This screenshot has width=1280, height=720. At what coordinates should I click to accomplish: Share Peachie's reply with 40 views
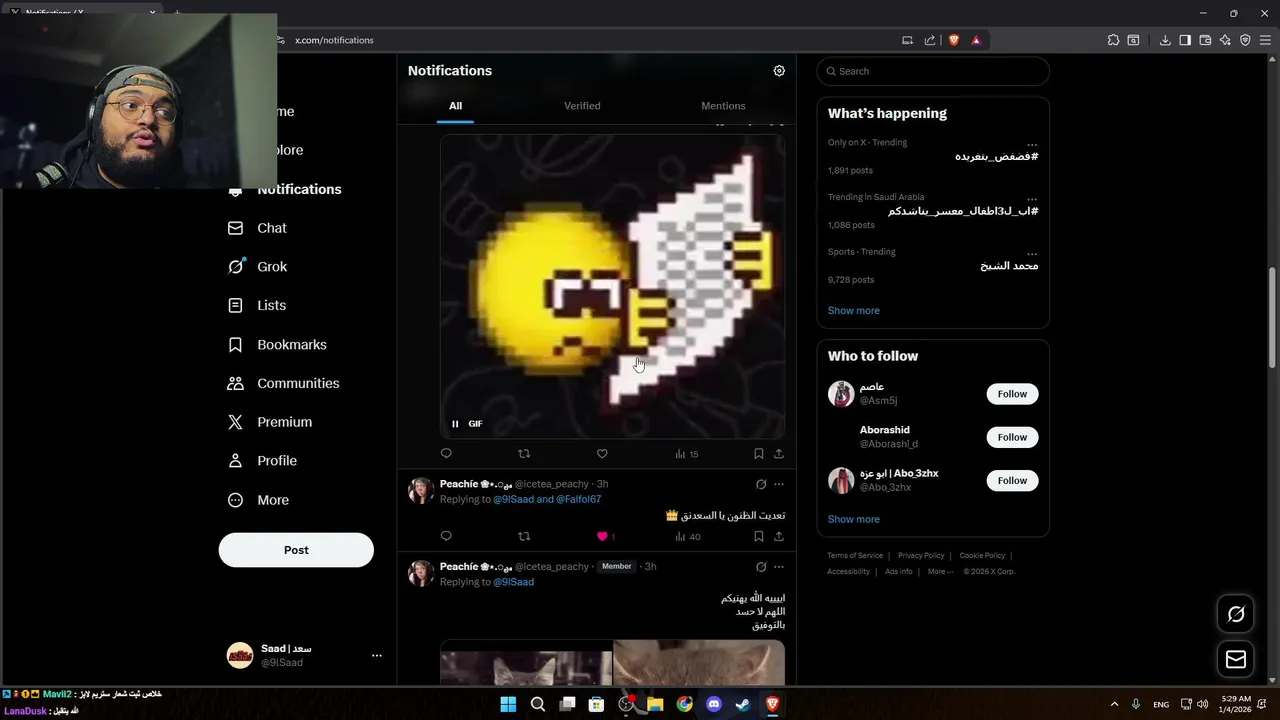tap(779, 537)
